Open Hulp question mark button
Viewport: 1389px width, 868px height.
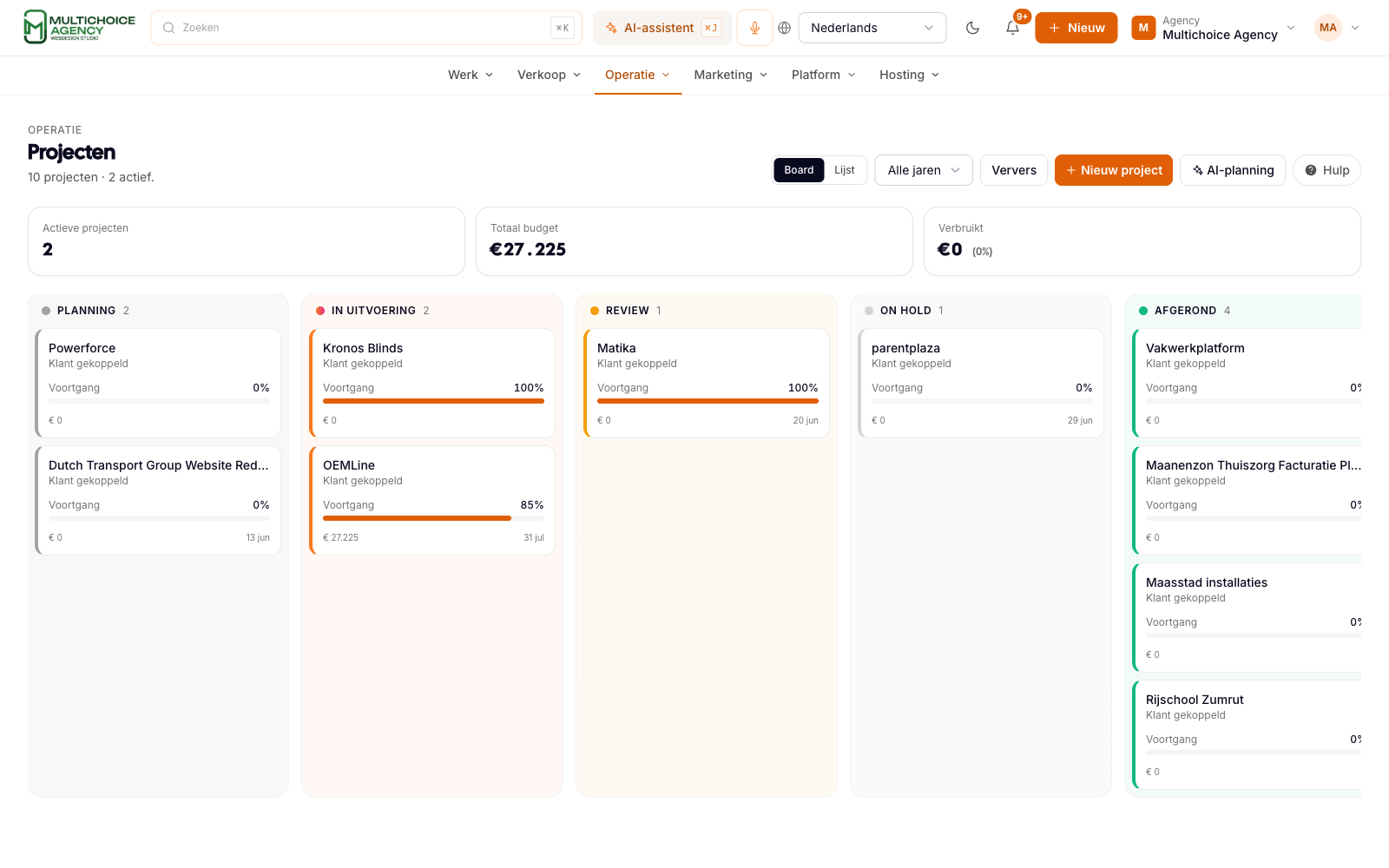pyautogui.click(x=1326, y=170)
